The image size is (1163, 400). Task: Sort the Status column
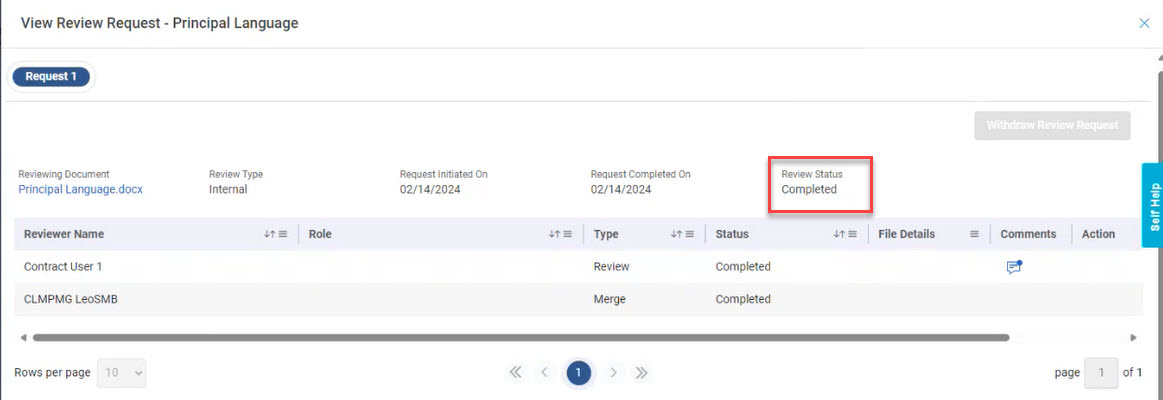(x=838, y=234)
